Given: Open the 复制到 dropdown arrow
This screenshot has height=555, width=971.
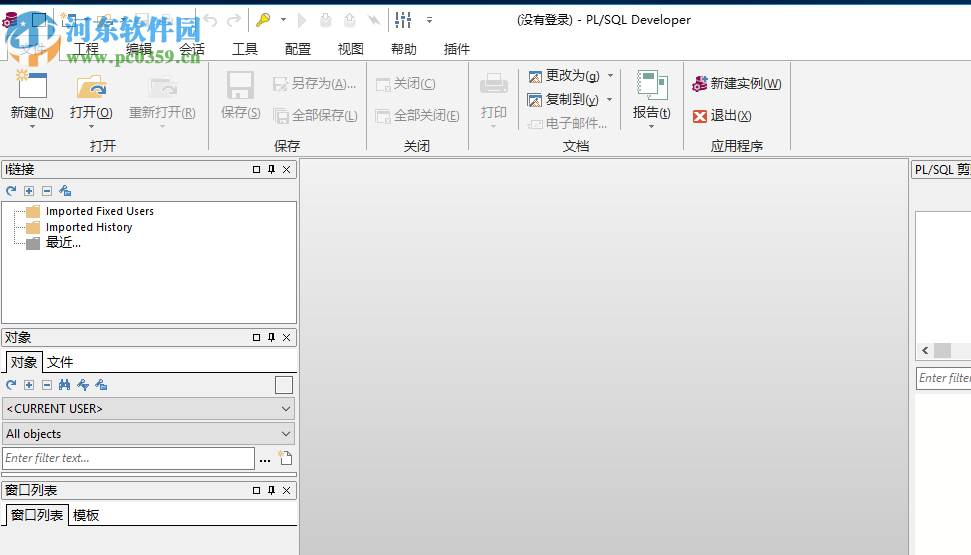Looking at the screenshot, I should click(x=609, y=100).
